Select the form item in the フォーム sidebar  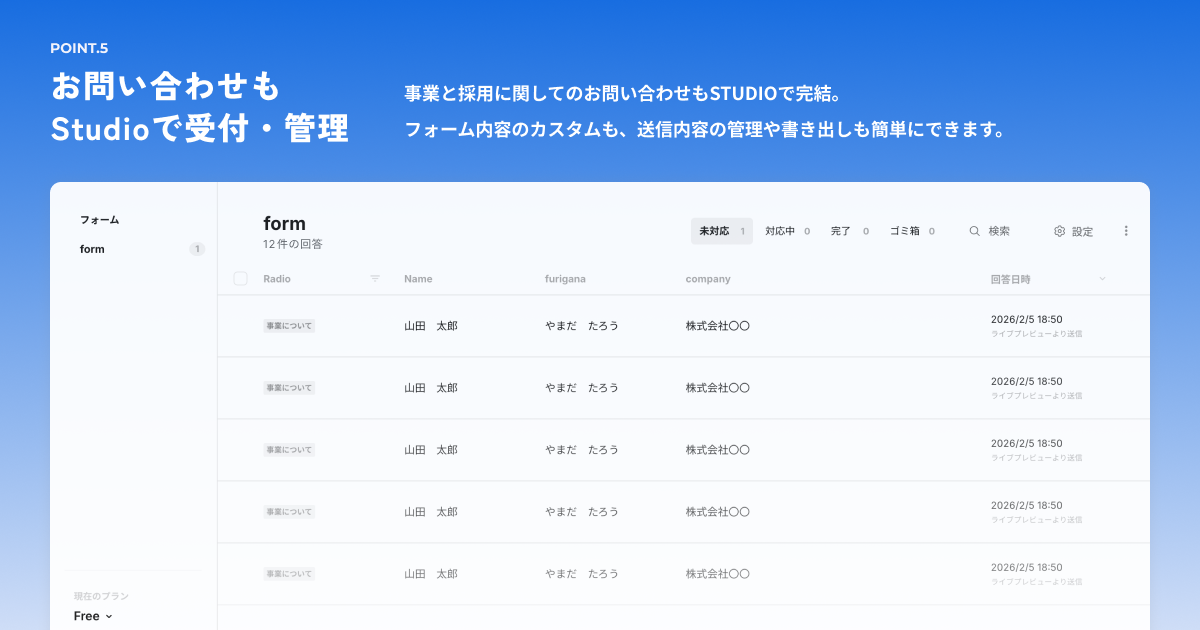pyautogui.click(x=92, y=249)
